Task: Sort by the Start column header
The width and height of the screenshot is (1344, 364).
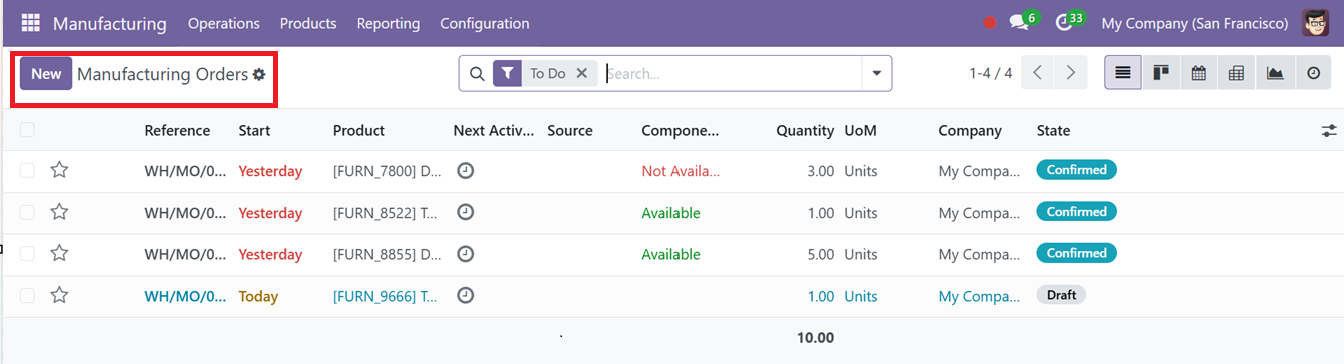Action: tap(254, 130)
